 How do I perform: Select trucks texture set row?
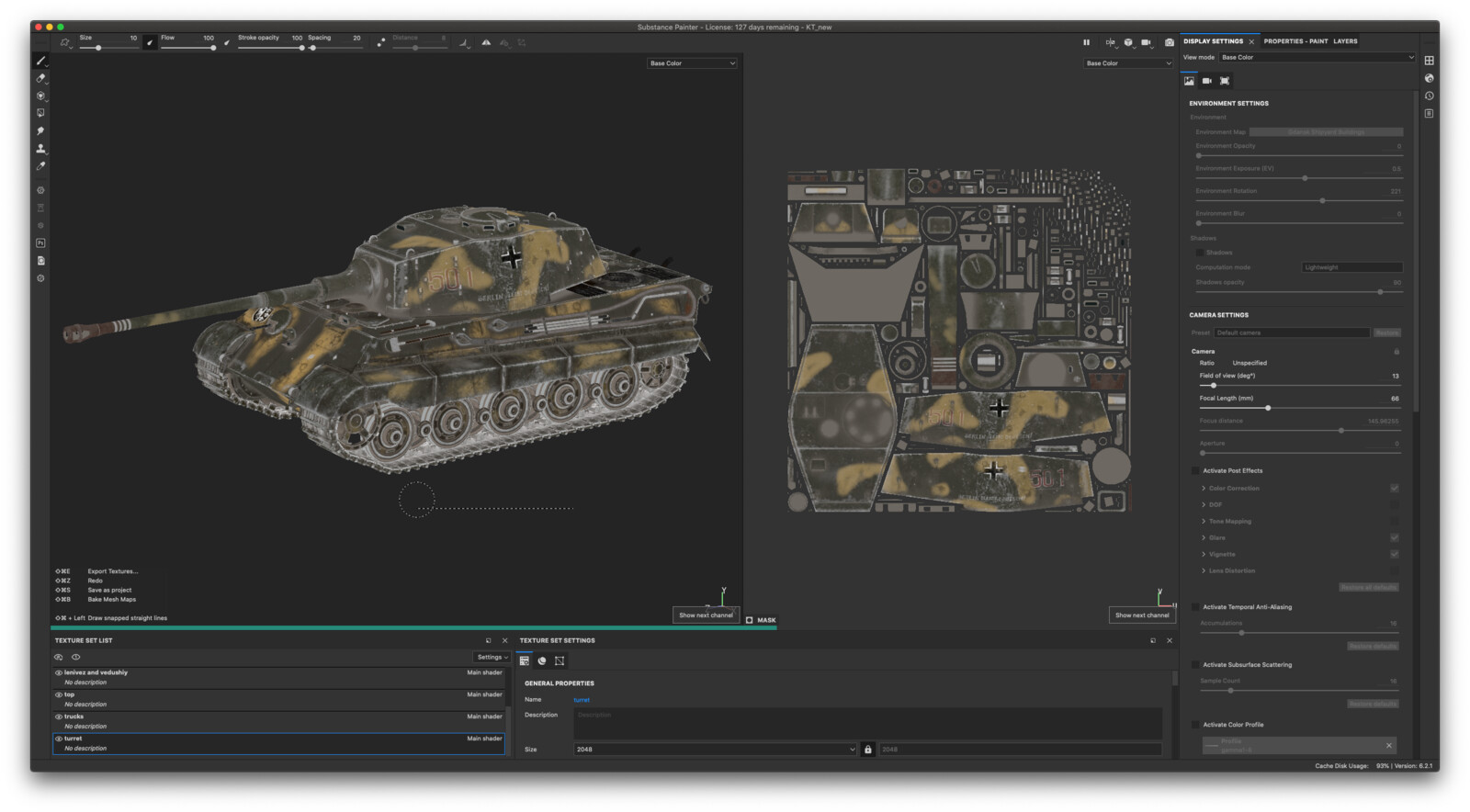click(278, 722)
